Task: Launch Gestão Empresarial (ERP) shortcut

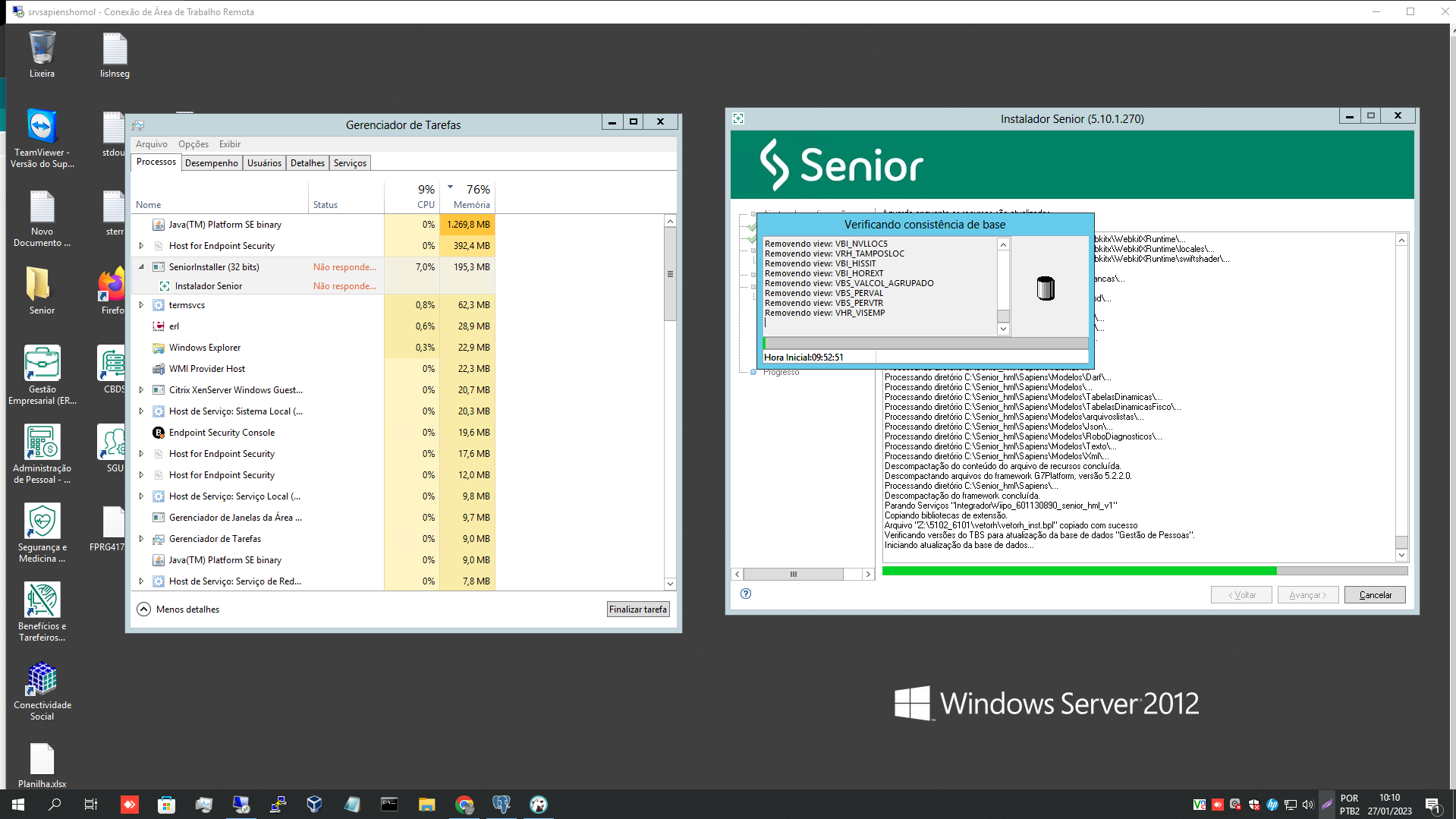Action: pos(42,375)
